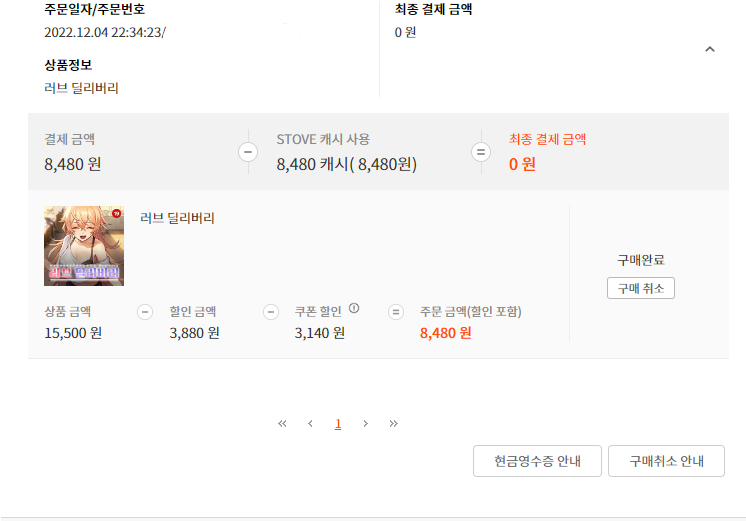Viewport: 746px width, 521px height.
Task: Click the 19 age badge on thumbnail
Action: tap(116, 212)
